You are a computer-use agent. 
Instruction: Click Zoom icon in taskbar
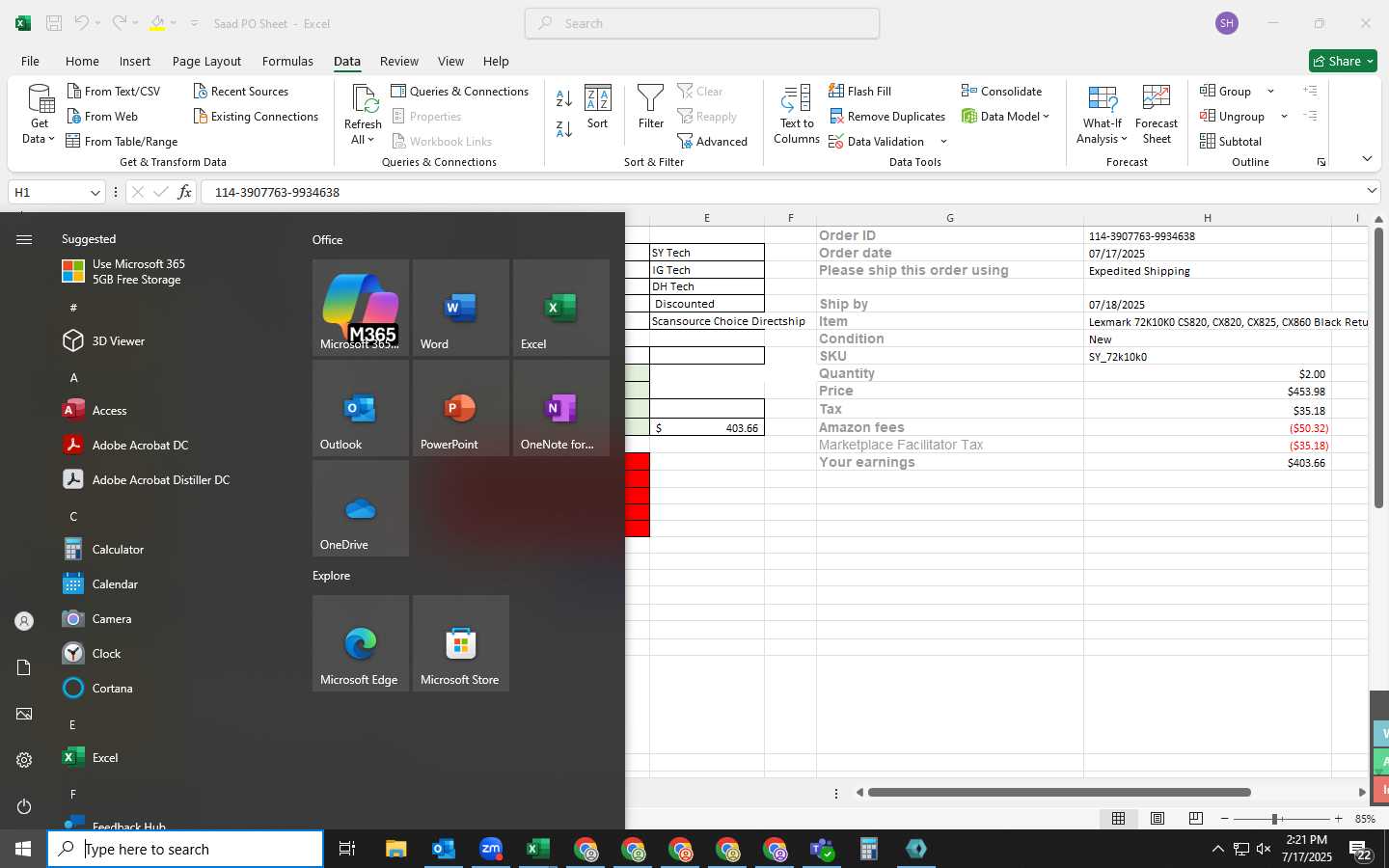[491, 849]
